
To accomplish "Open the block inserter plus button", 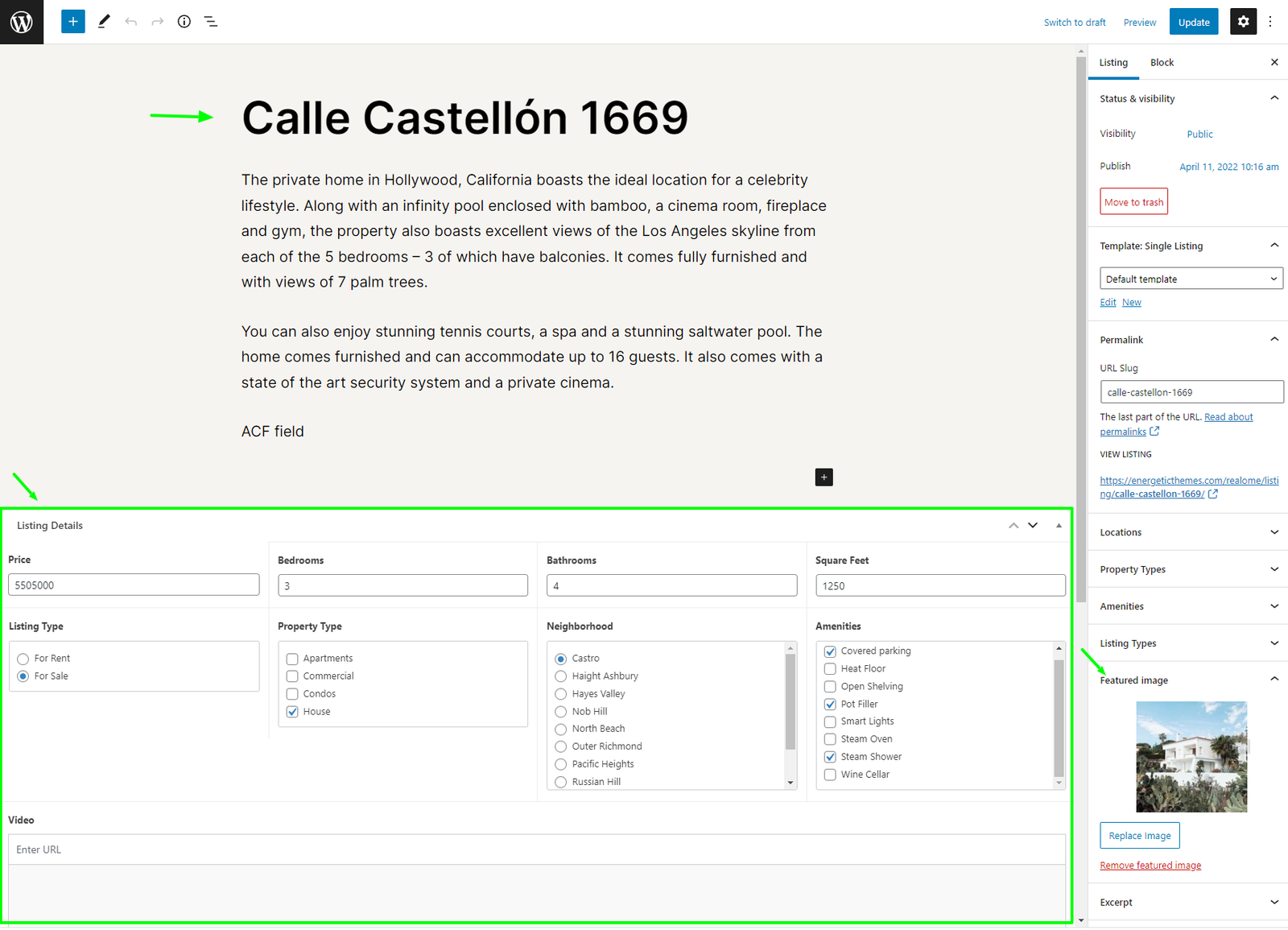I will click(72, 22).
